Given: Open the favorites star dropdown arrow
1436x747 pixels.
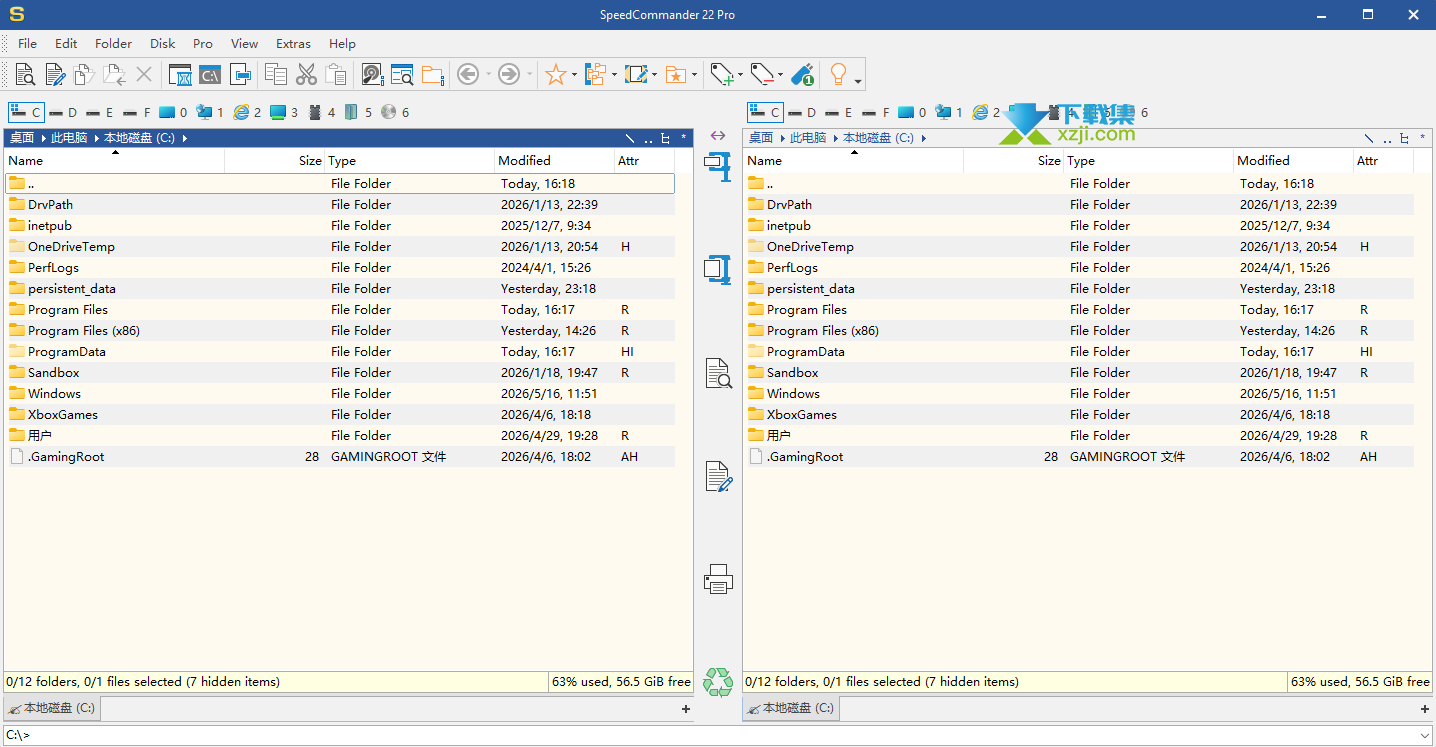Looking at the screenshot, I should [574, 74].
